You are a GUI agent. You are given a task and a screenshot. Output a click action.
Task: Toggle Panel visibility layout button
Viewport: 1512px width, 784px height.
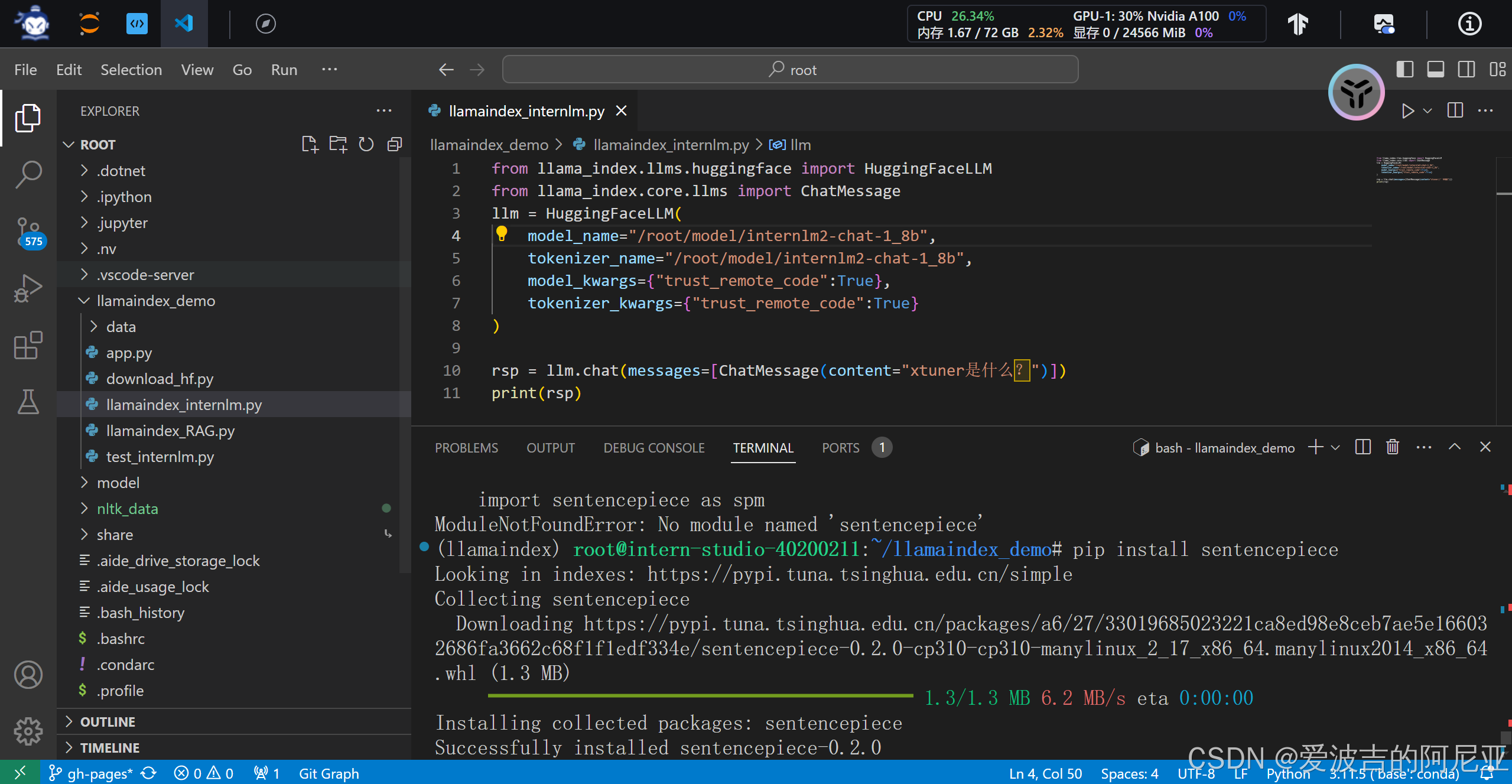[x=1435, y=69]
